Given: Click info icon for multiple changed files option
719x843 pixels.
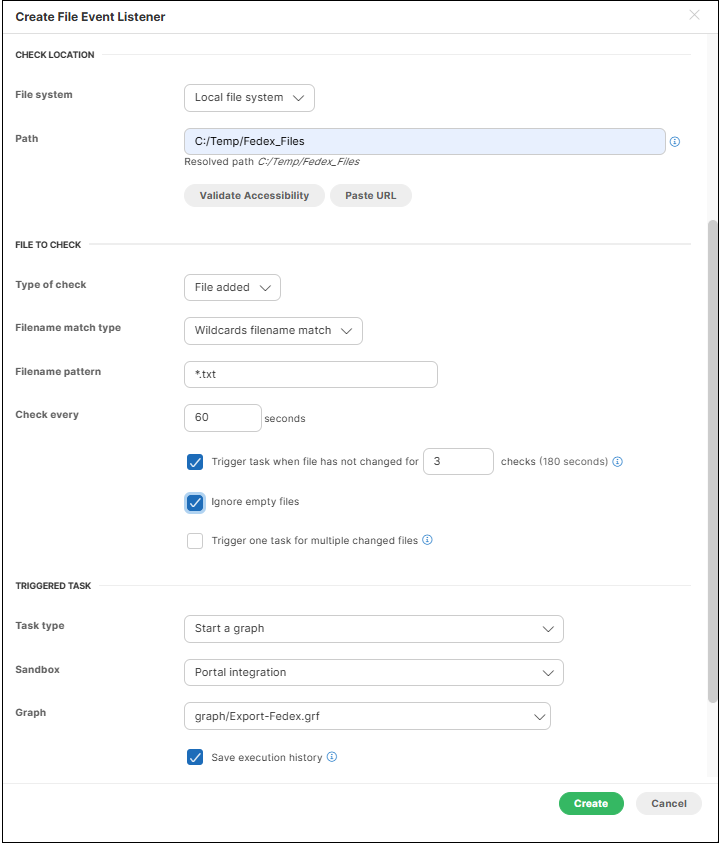Looking at the screenshot, I should coord(427,540).
